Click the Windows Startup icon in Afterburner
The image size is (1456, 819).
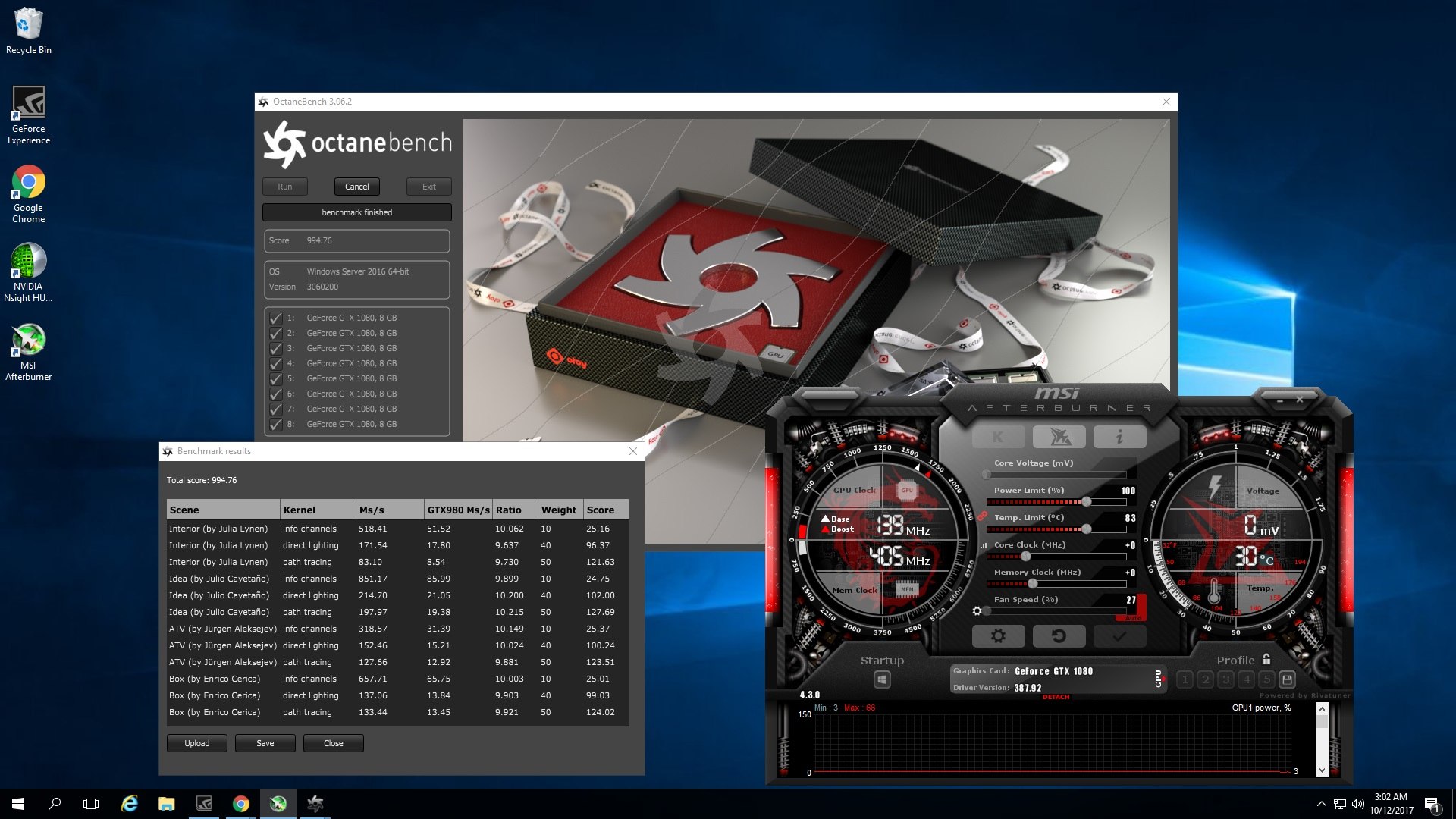coord(882,680)
